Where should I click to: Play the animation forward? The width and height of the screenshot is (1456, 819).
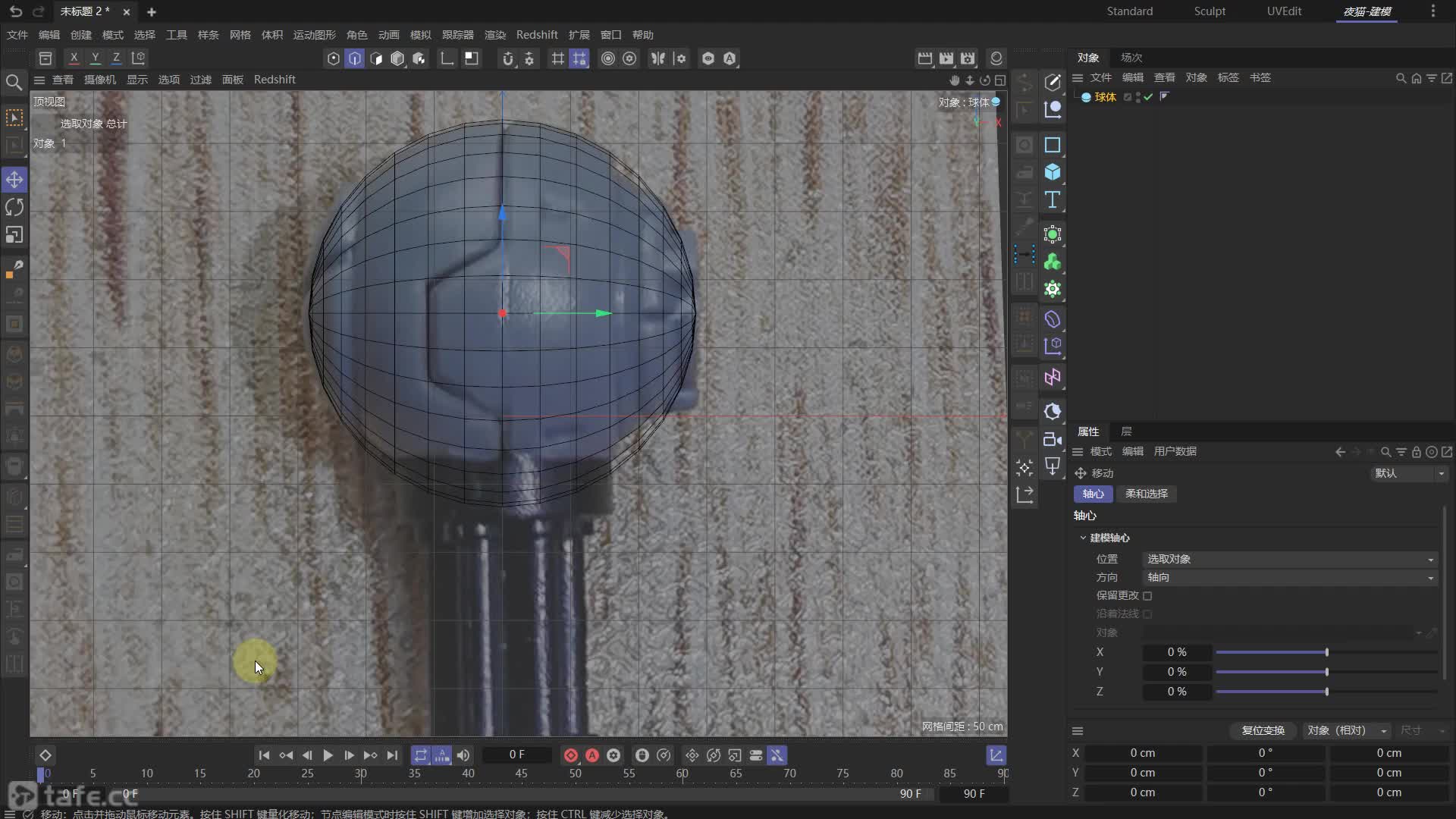pos(328,755)
